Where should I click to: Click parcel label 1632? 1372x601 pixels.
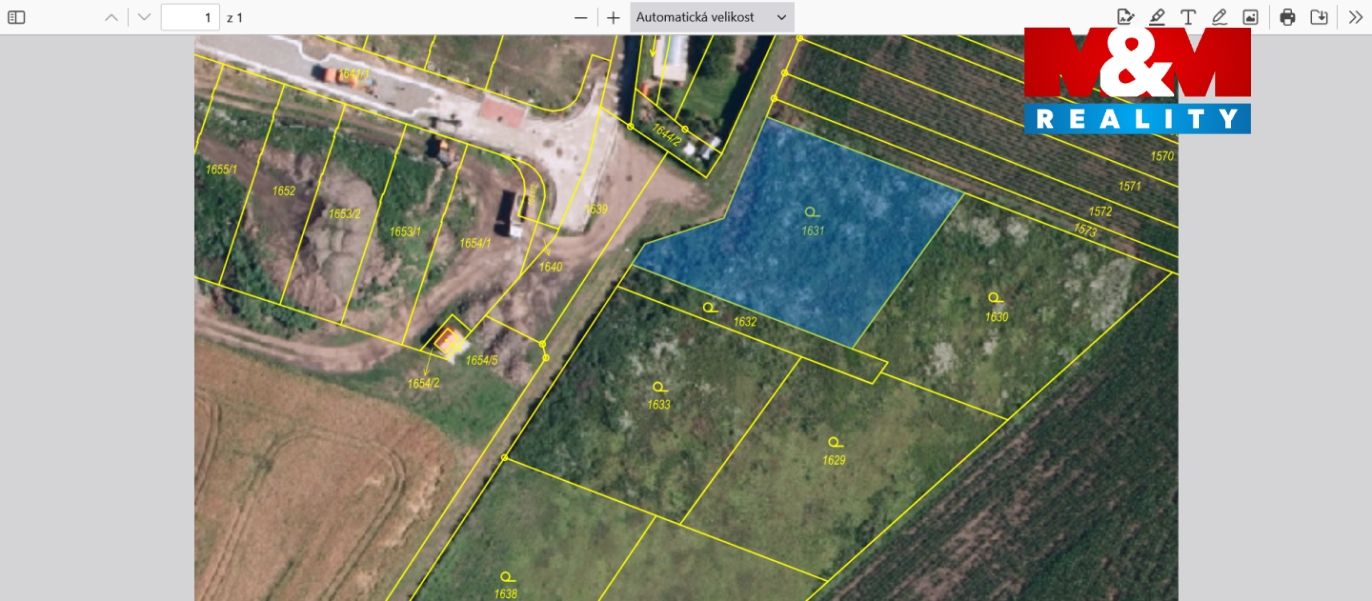(745, 322)
